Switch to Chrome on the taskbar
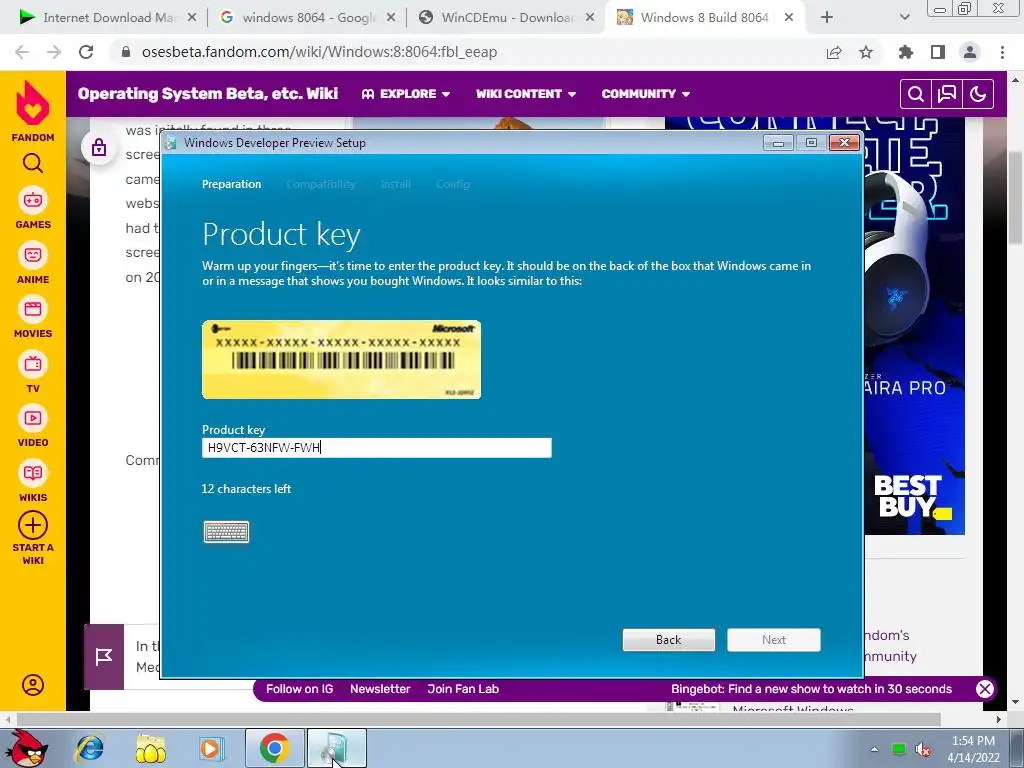 [274, 748]
